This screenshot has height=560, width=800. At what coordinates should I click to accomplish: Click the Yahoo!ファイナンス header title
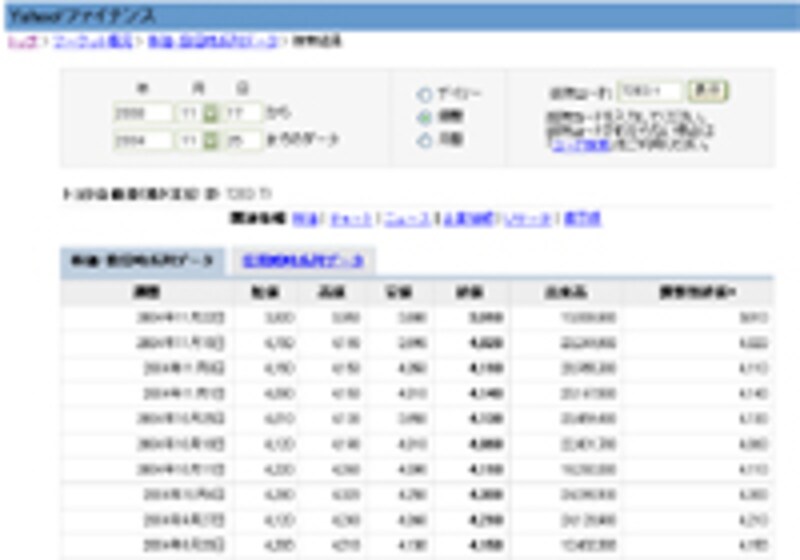(82, 16)
